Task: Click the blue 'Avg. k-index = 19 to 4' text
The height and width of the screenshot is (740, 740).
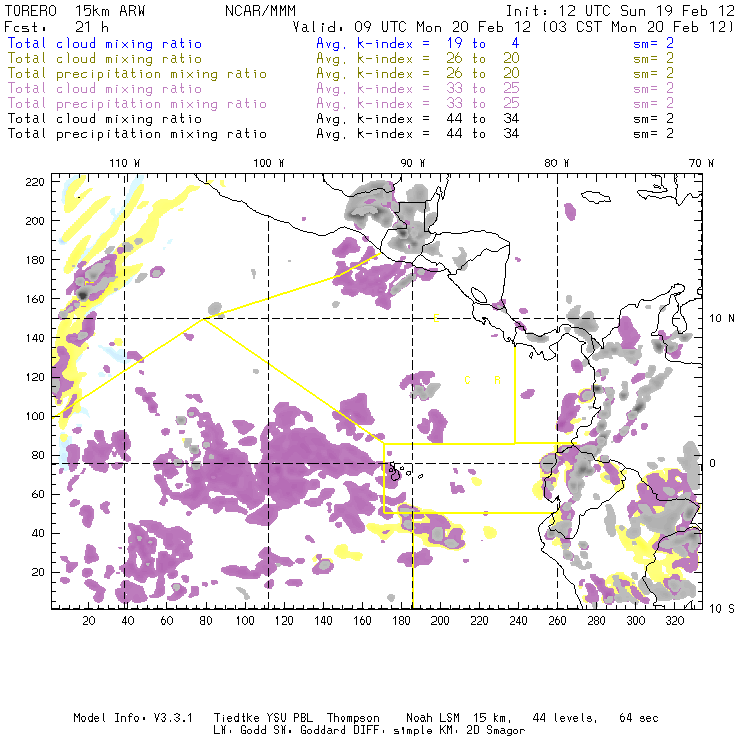Action: [x=418, y=43]
